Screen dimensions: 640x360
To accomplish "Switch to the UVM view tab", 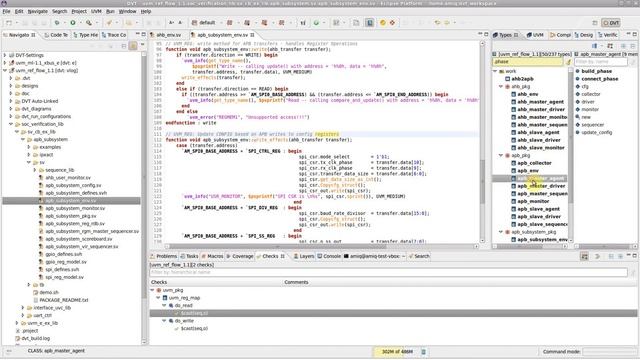I will (535, 35).
